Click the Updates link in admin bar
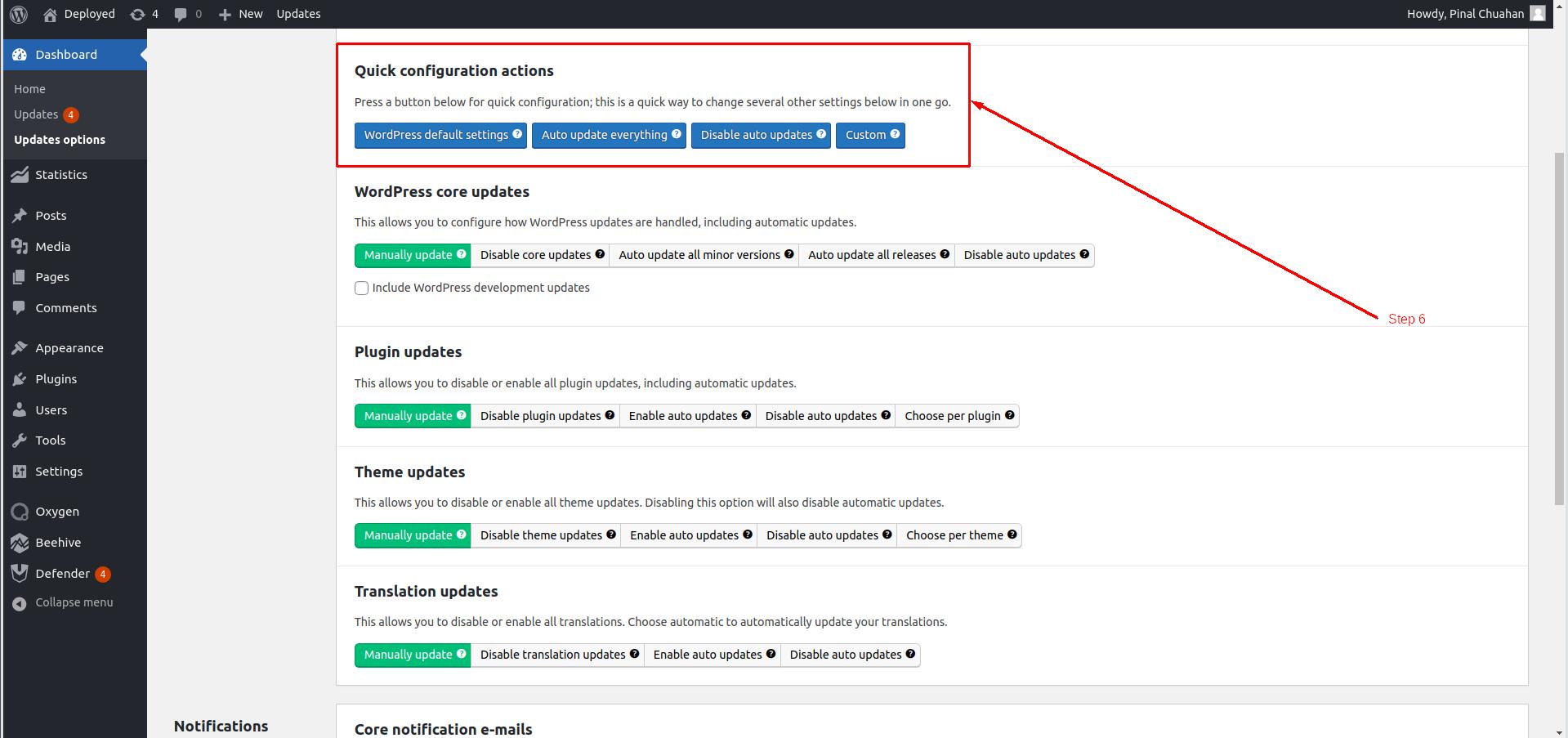1568x738 pixels. point(298,14)
